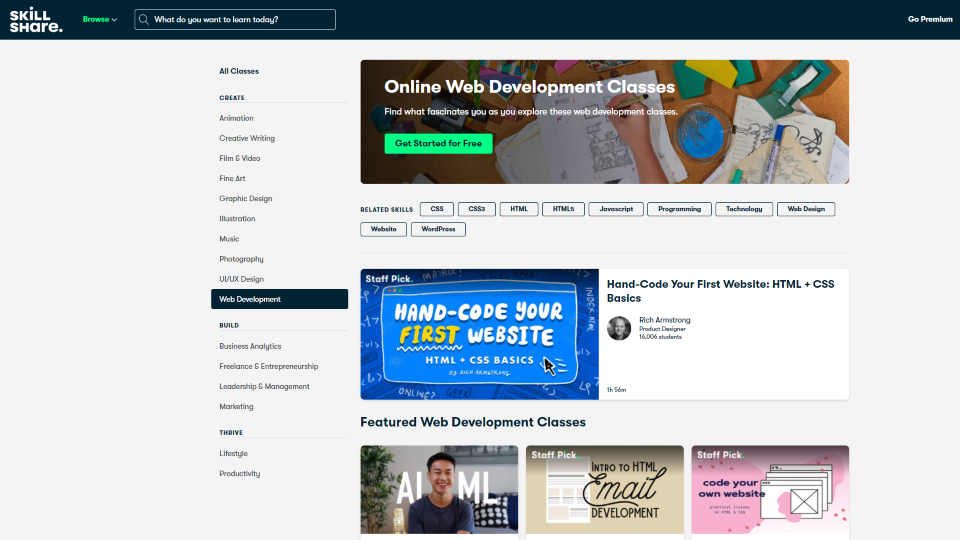Open Intro to HTML Email Development thumbnail
This screenshot has height=540, width=960.
tap(605, 490)
